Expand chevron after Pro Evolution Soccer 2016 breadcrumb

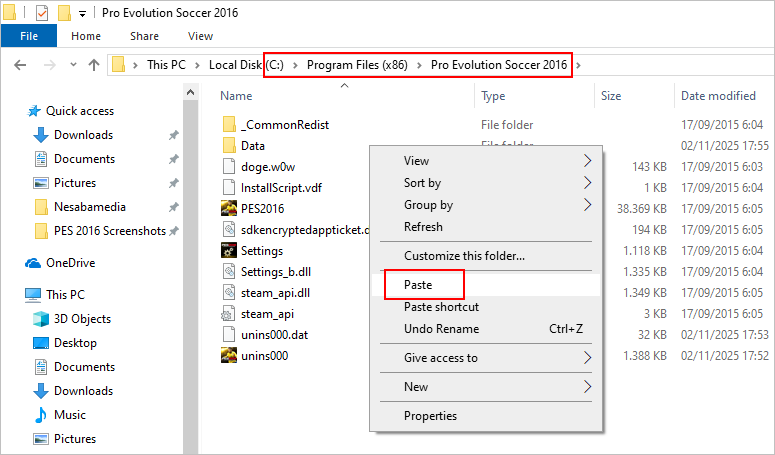click(x=578, y=65)
